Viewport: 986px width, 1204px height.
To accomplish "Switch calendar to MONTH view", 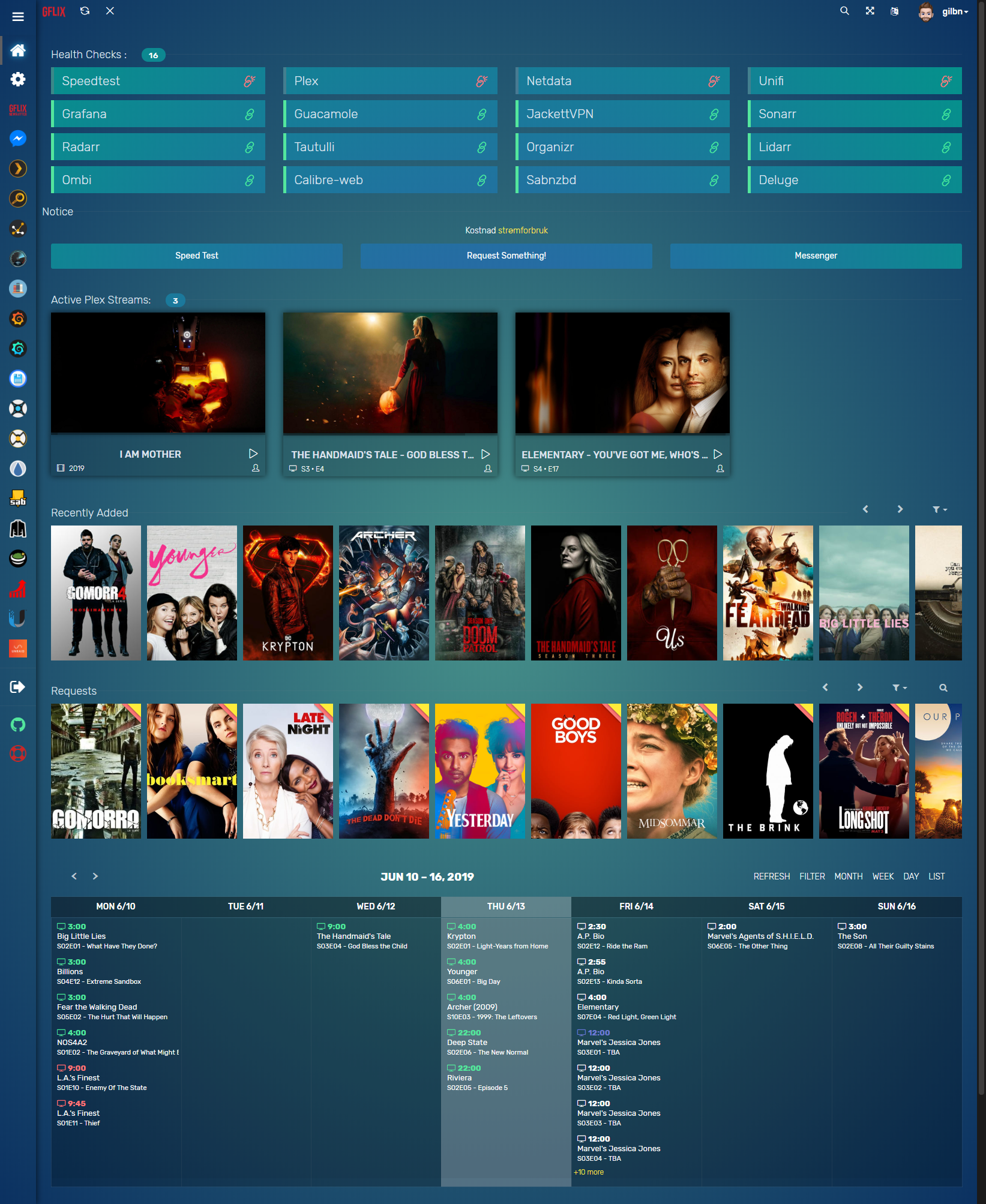I will [848, 876].
